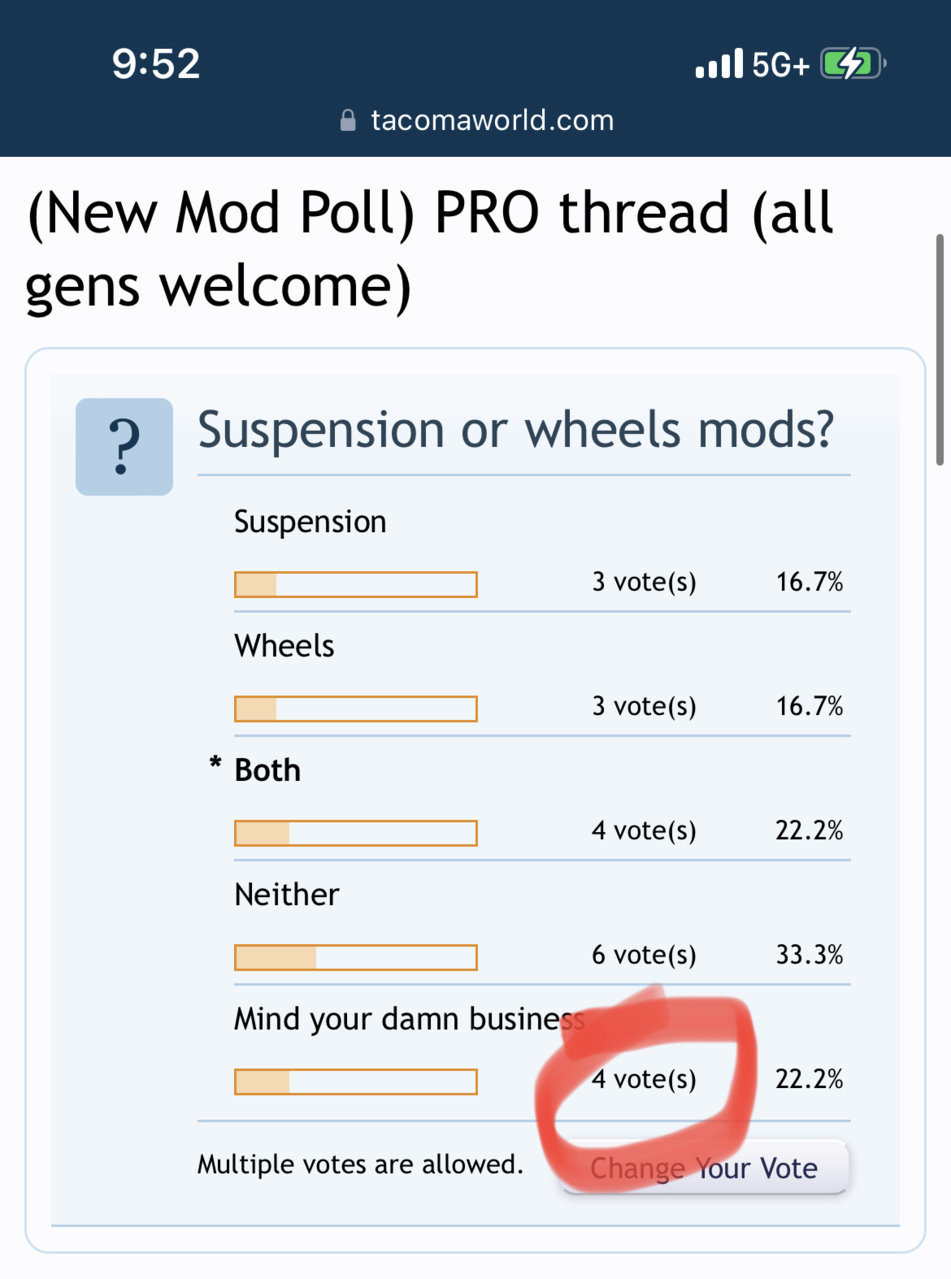Tap the 5G+ network indicator
This screenshot has height=1279, width=951.
click(780, 65)
